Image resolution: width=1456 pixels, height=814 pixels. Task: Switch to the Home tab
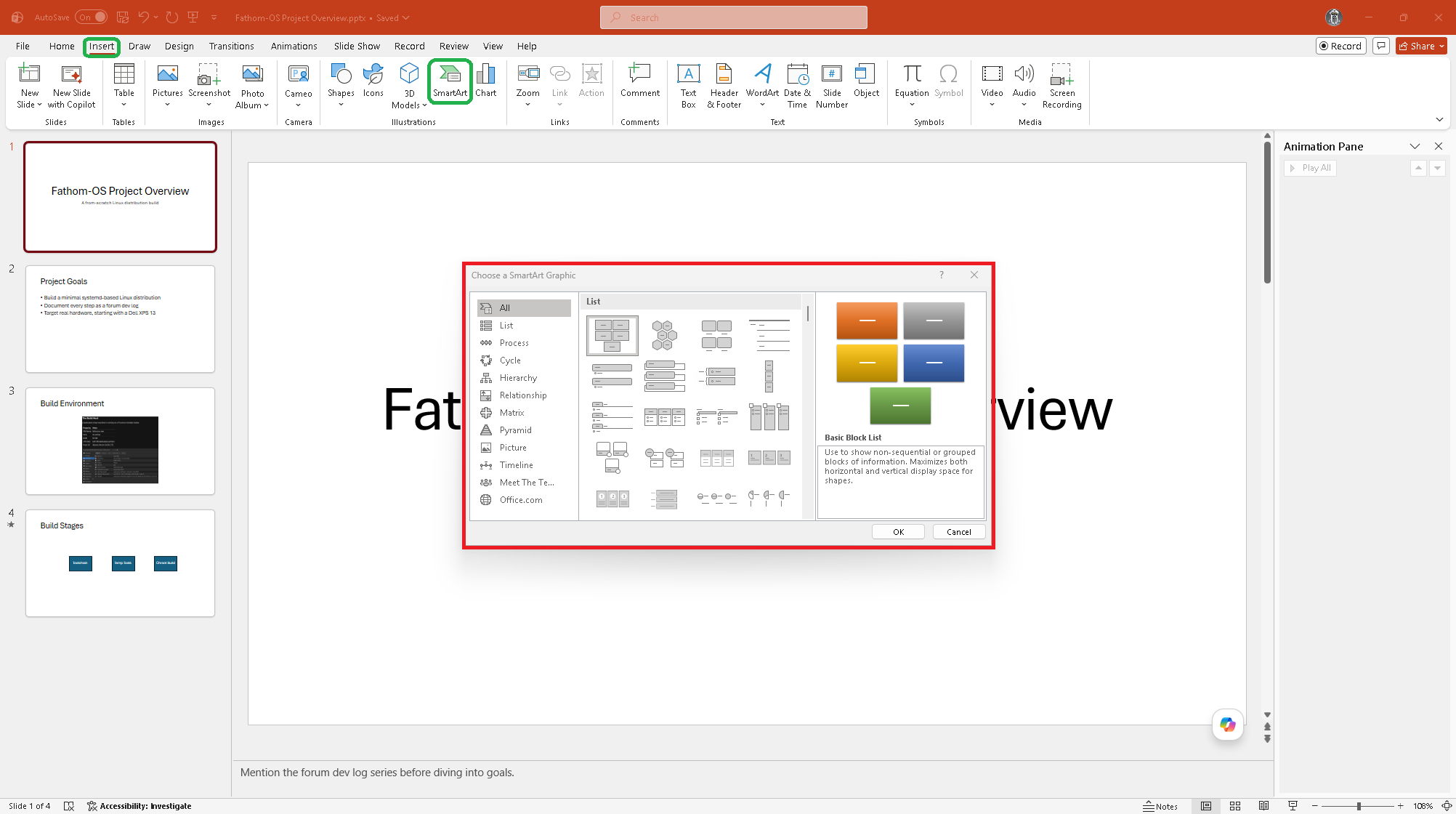click(x=62, y=46)
